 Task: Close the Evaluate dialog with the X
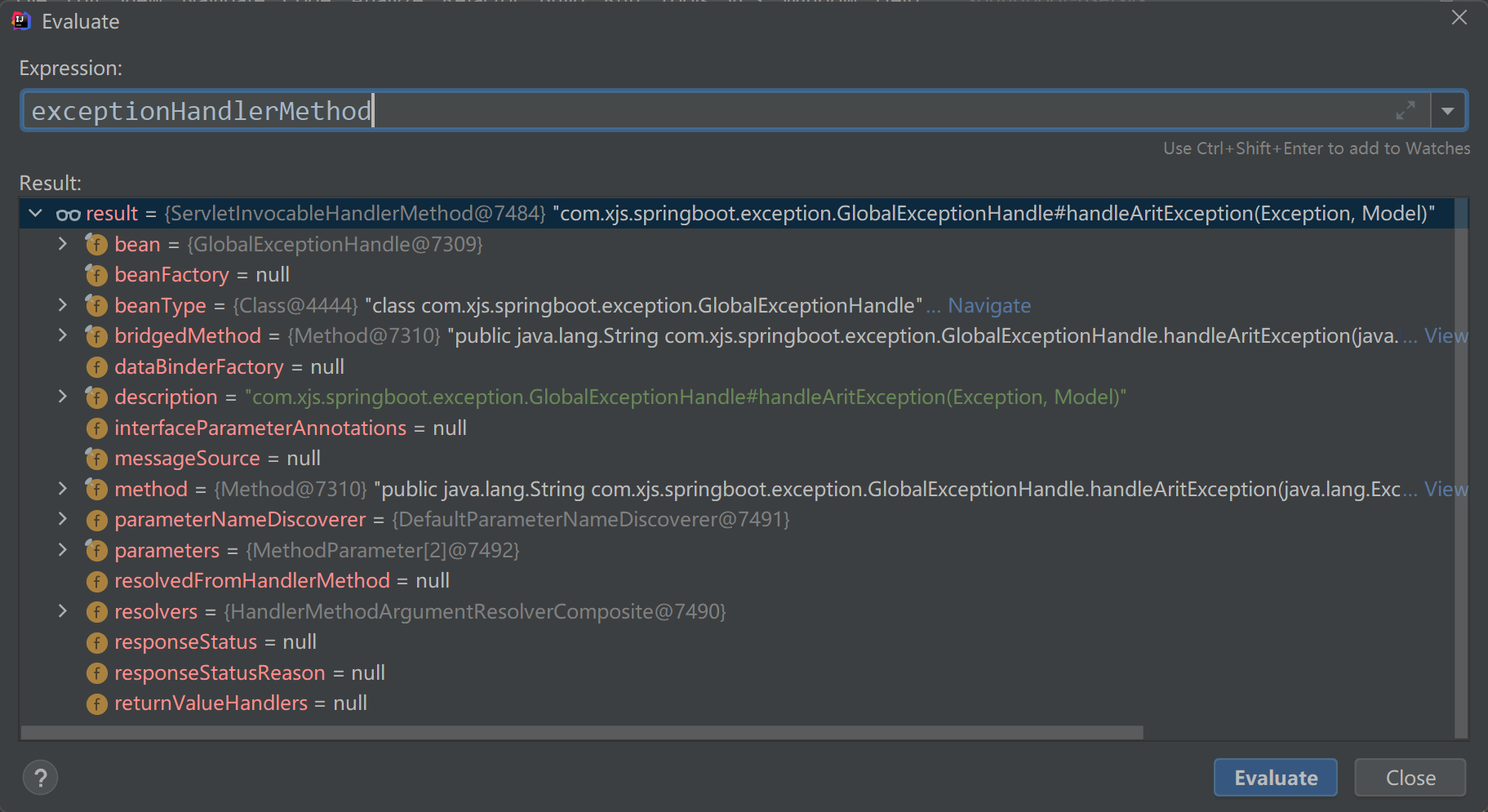[1459, 17]
